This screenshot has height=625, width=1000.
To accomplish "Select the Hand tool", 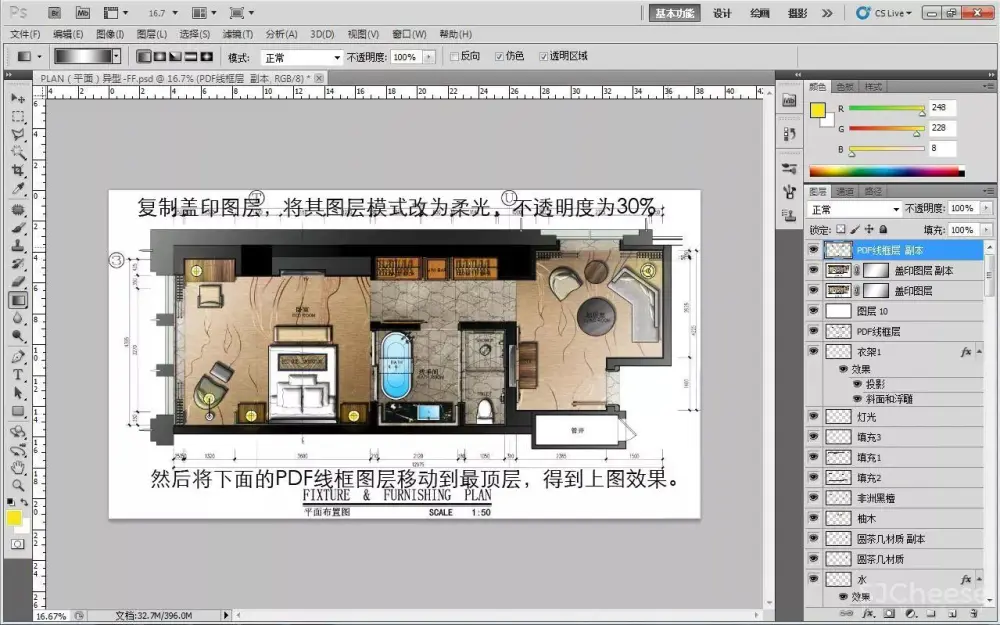I will pyautogui.click(x=18, y=466).
